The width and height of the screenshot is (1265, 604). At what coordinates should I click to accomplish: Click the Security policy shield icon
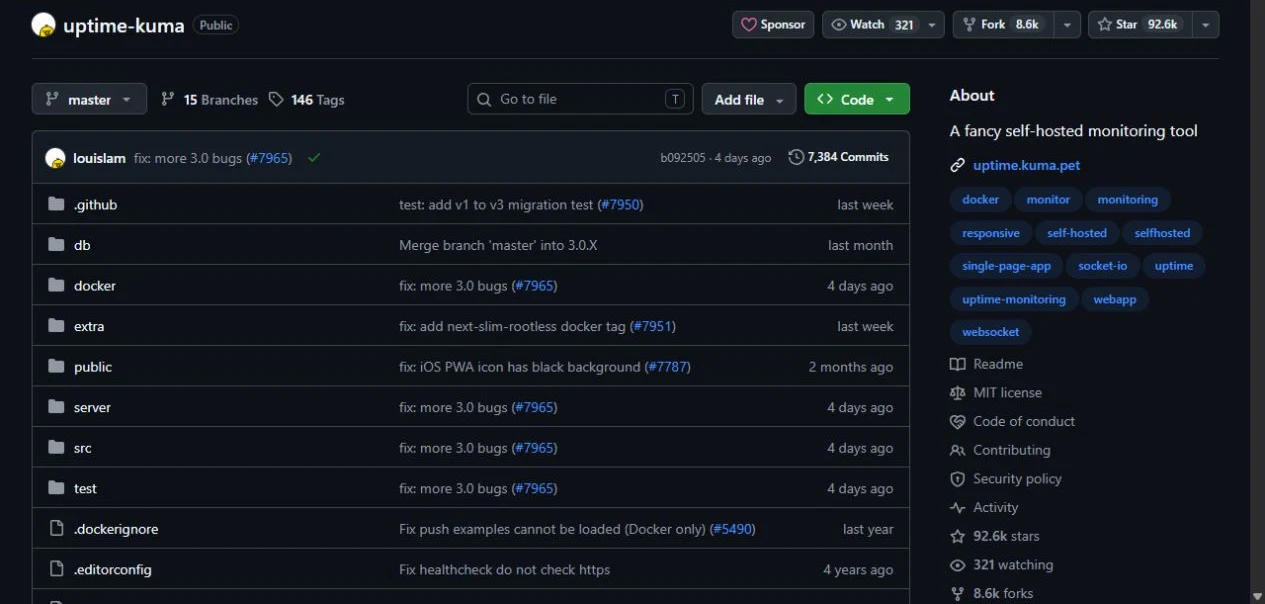957,479
